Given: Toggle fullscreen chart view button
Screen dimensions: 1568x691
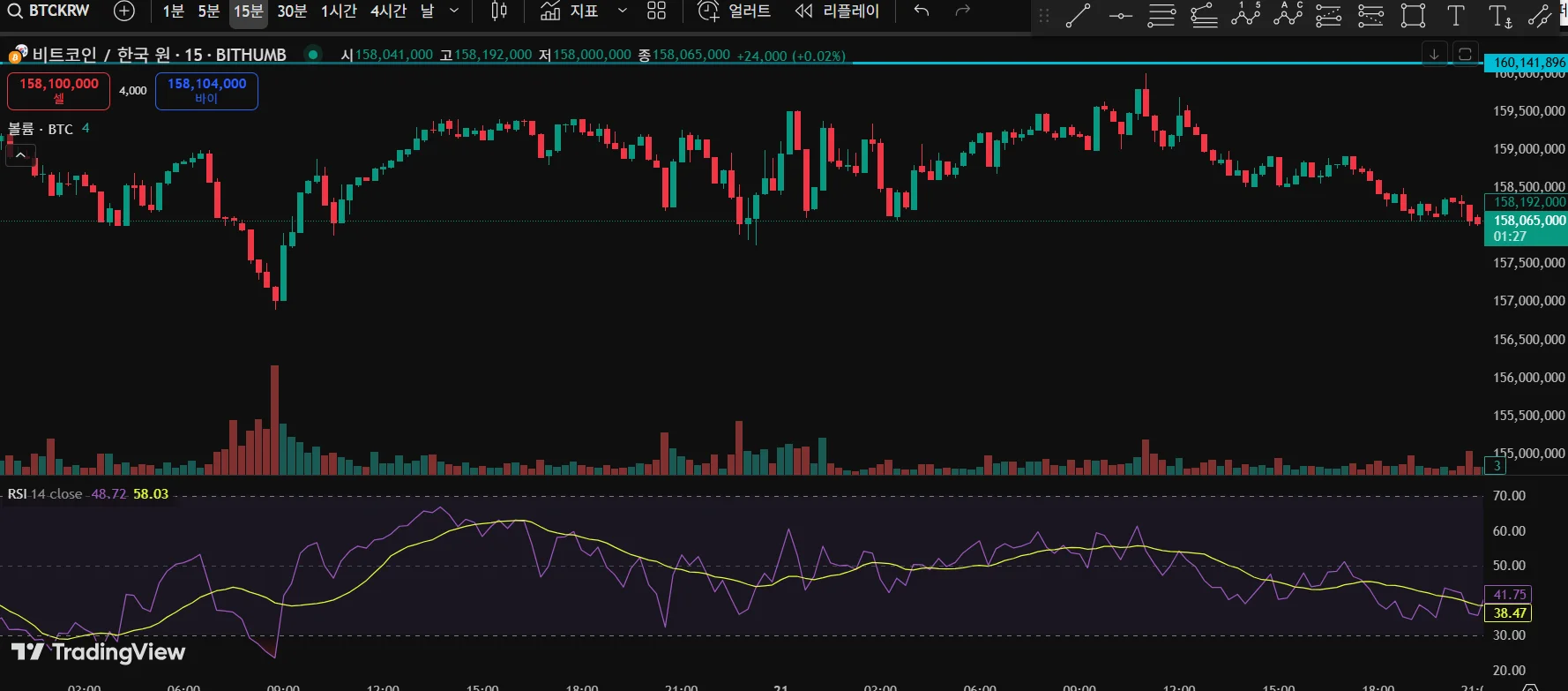Looking at the screenshot, I should pyautogui.click(x=1465, y=54).
